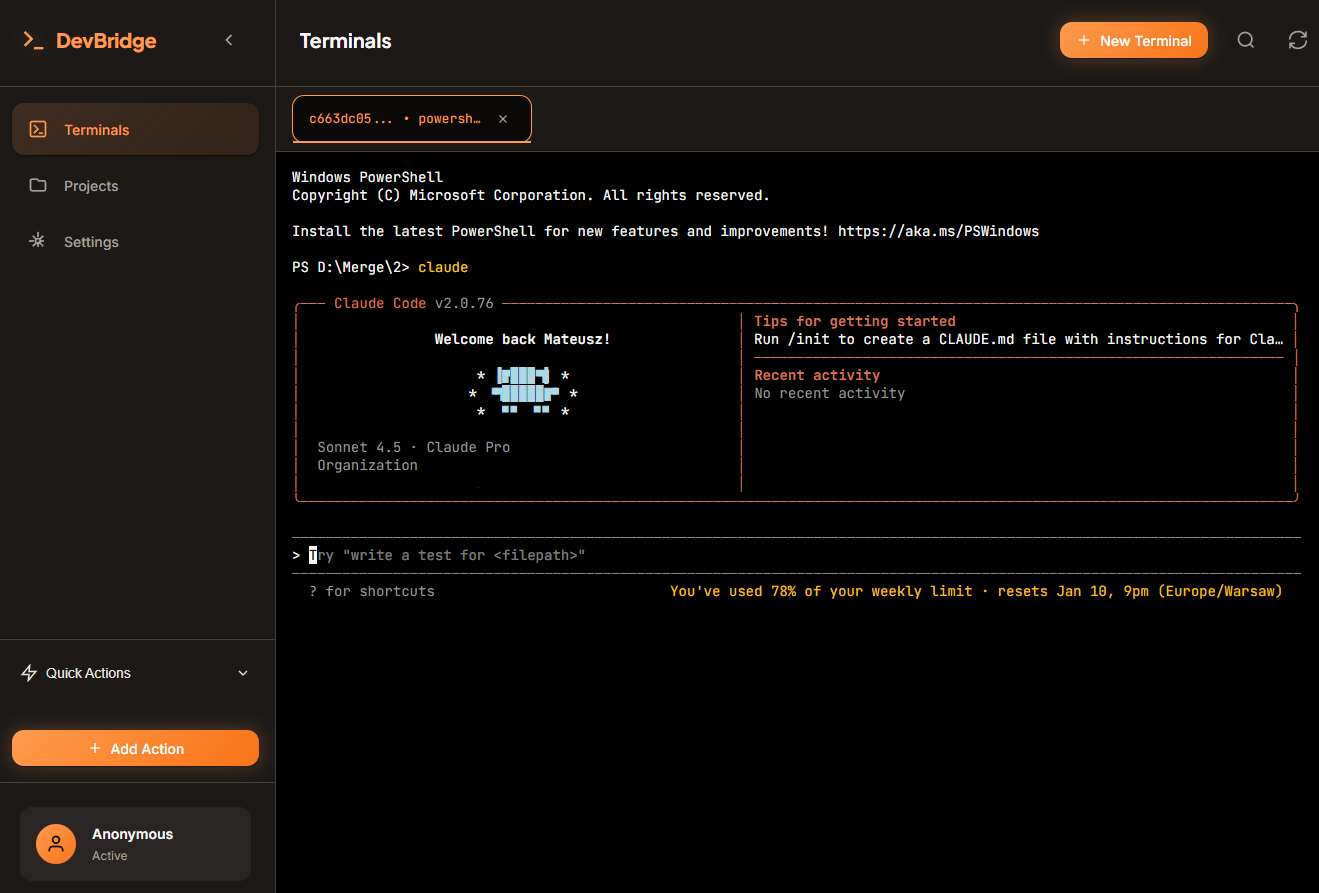The image size is (1319, 893).
Task: Click the "Active" status under Anonymous
Action: (110, 856)
